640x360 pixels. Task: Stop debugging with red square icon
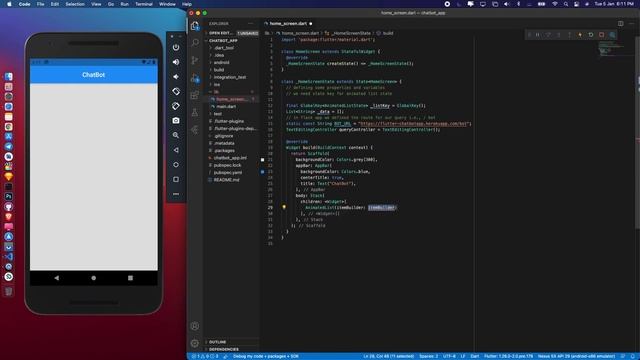[601, 35]
